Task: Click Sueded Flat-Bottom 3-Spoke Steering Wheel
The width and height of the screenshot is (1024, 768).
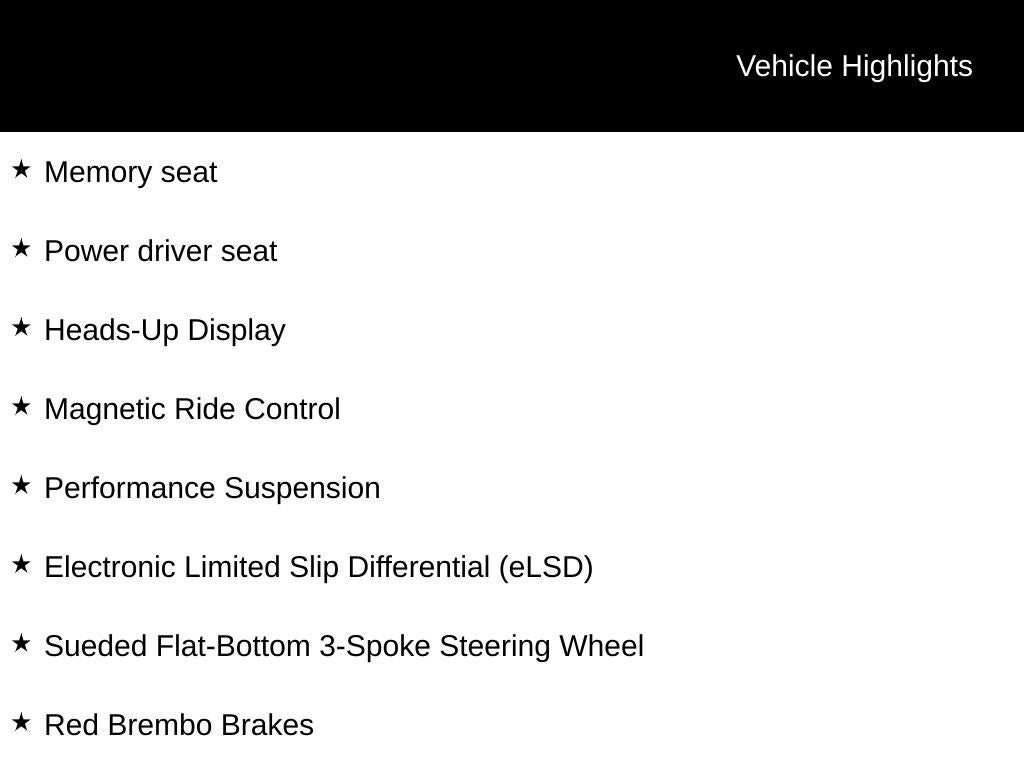Action: [344, 647]
